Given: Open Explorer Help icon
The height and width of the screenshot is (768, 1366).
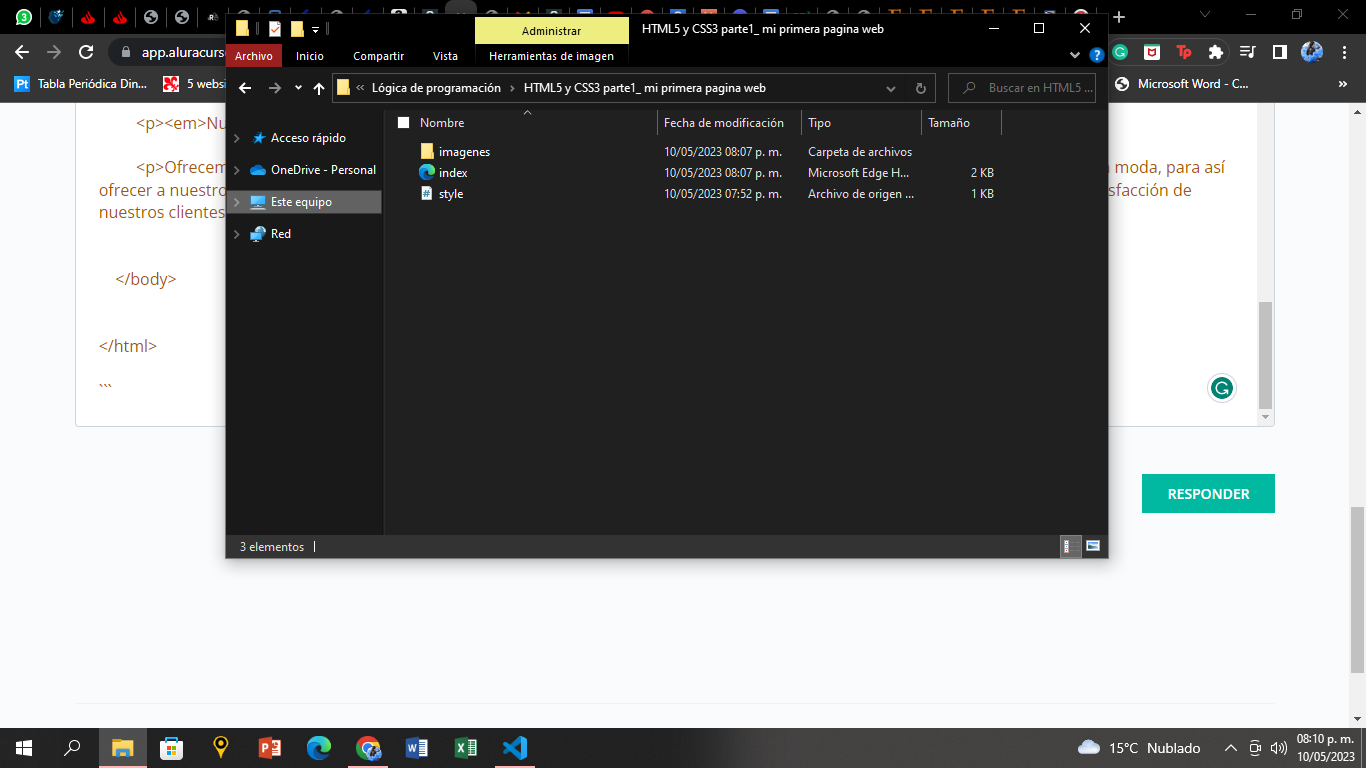Looking at the screenshot, I should tap(1096, 56).
